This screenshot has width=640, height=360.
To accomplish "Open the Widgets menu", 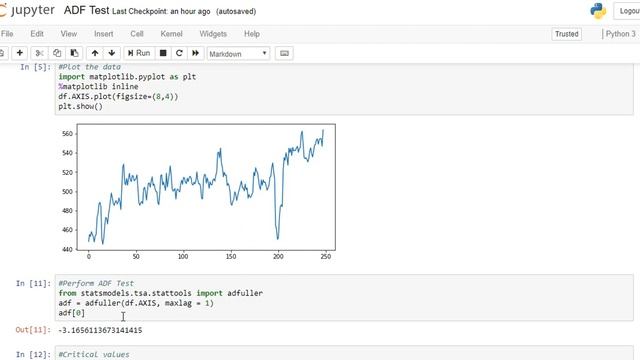I will 213,34.
